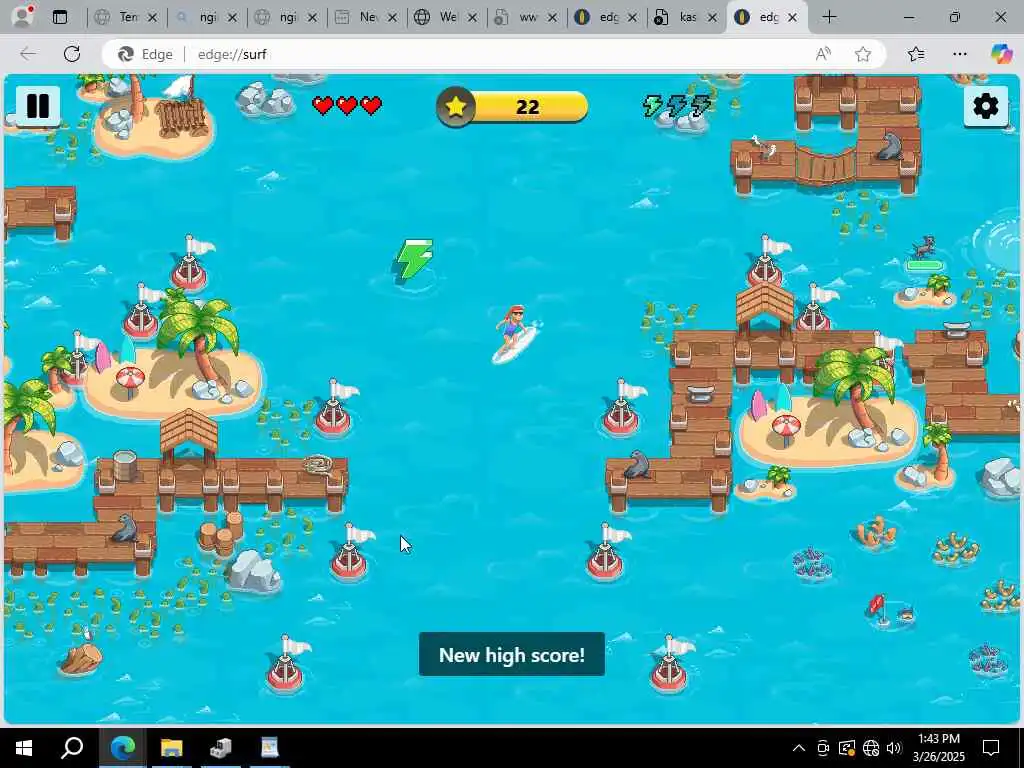Click the Meet Now camera tray icon
The height and width of the screenshot is (768, 1024).
click(823, 748)
